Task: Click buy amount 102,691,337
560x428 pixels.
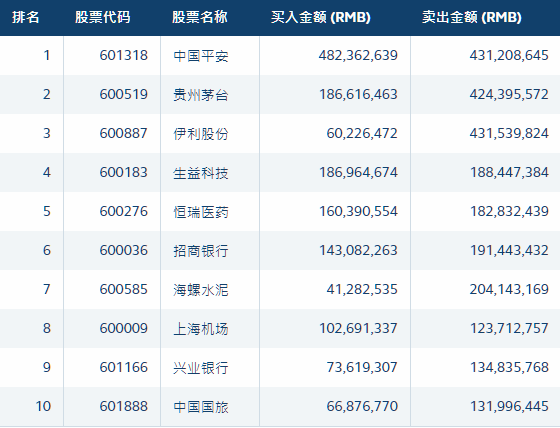Action: tap(358, 328)
